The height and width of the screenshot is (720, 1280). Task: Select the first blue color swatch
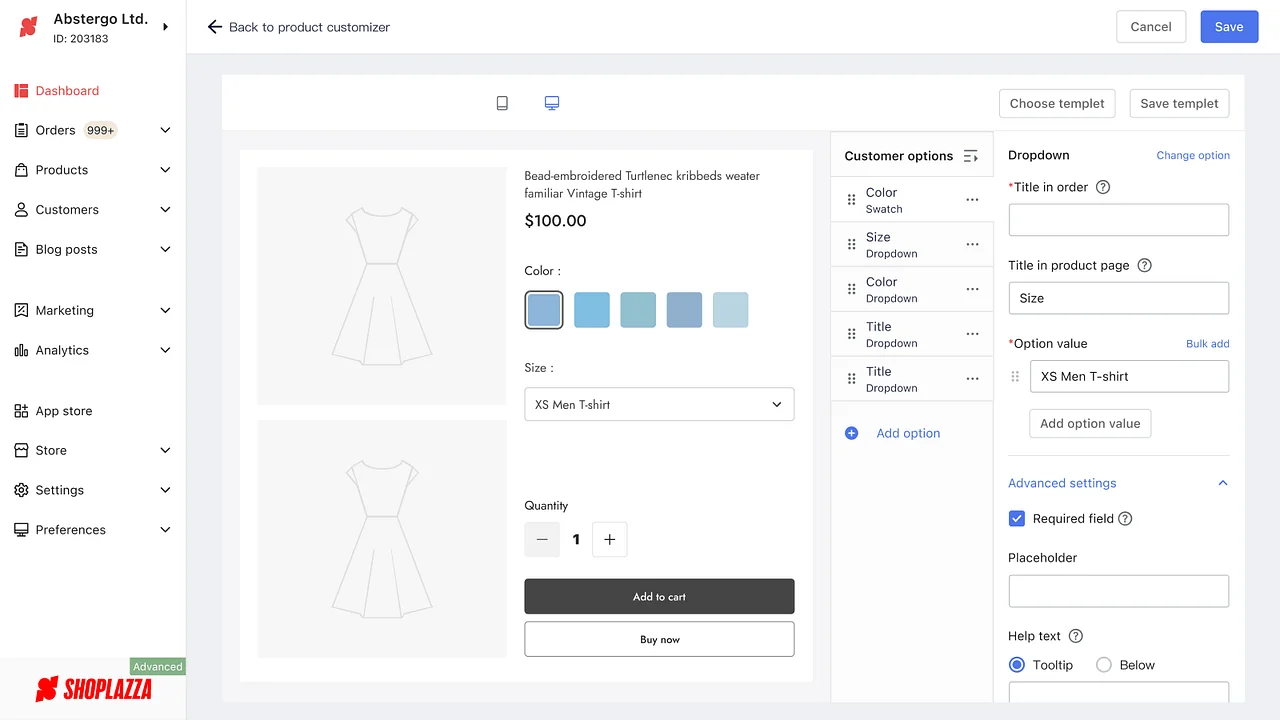[543, 309]
